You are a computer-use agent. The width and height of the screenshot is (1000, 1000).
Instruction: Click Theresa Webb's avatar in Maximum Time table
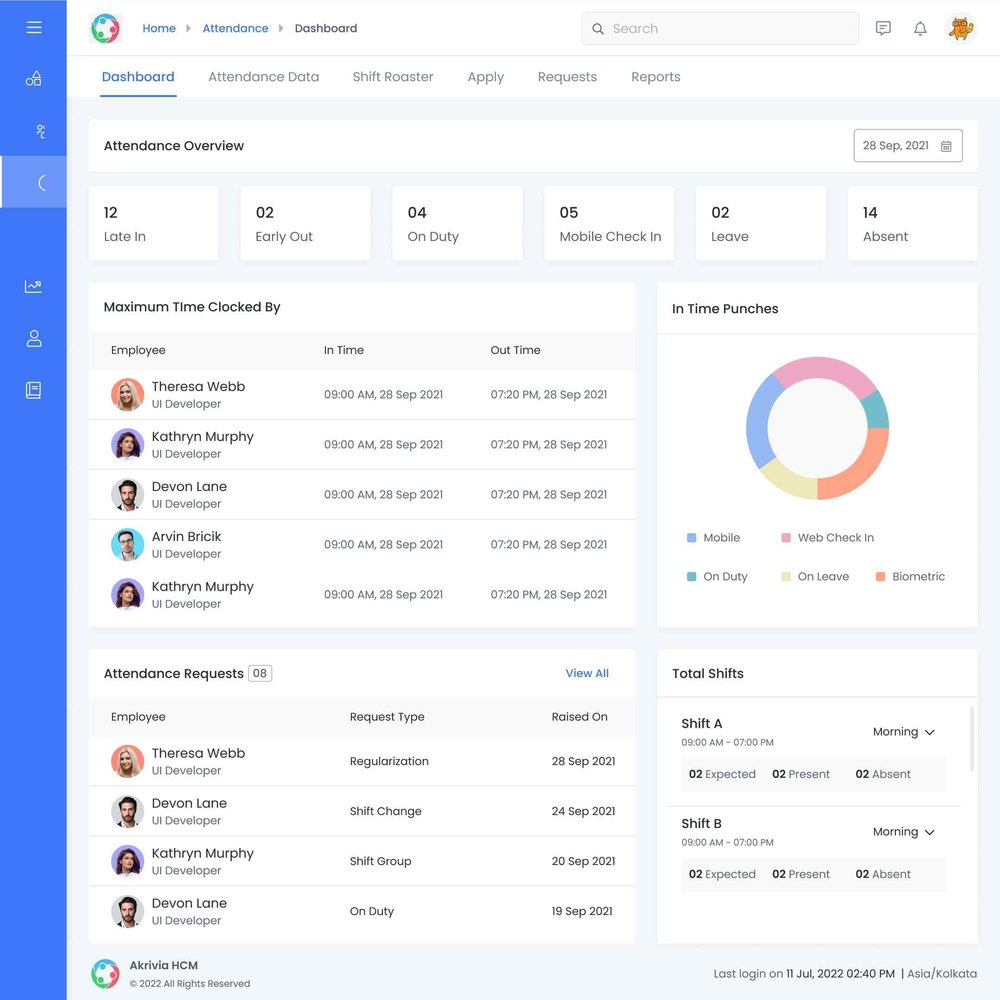tap(128, 395)
